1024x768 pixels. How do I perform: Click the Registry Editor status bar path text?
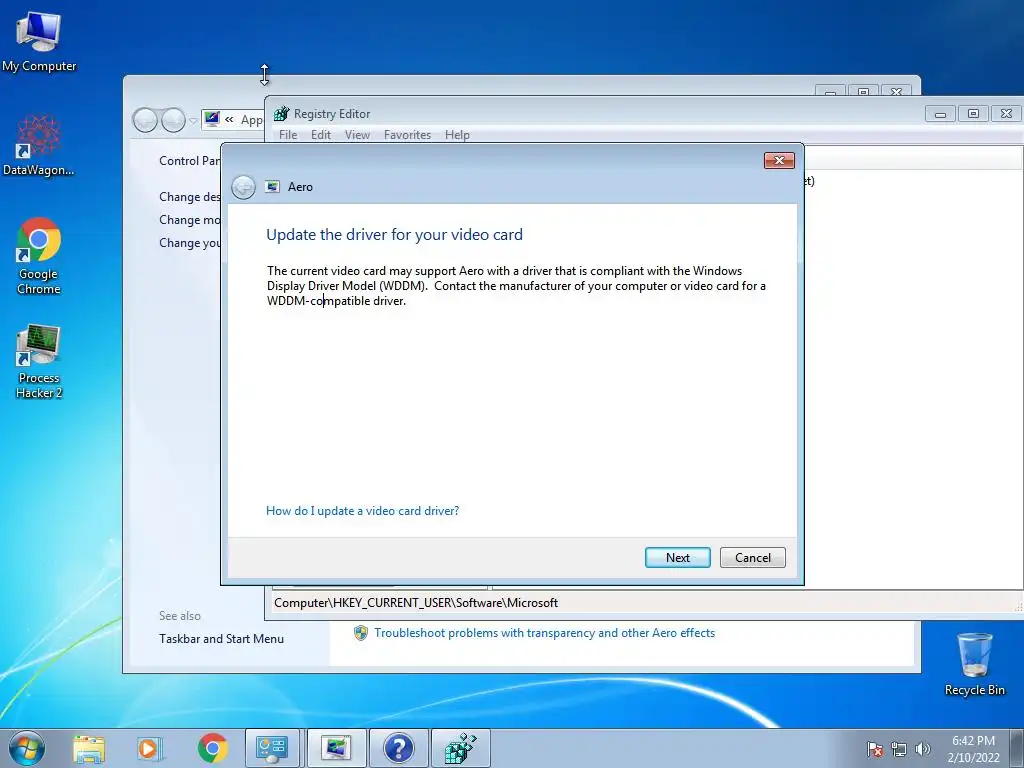pos(416,603)
